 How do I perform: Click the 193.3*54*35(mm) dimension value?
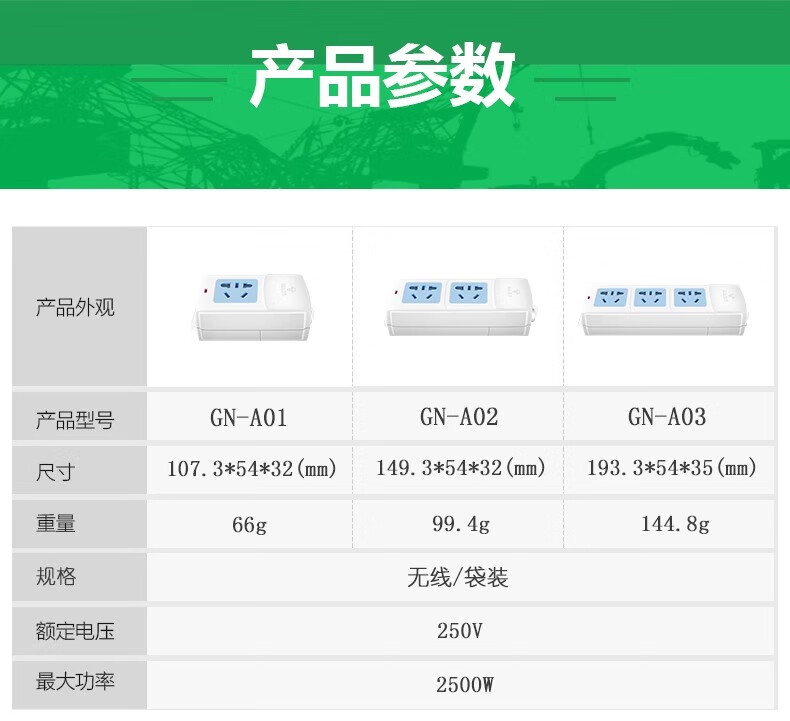click(670, 468)
